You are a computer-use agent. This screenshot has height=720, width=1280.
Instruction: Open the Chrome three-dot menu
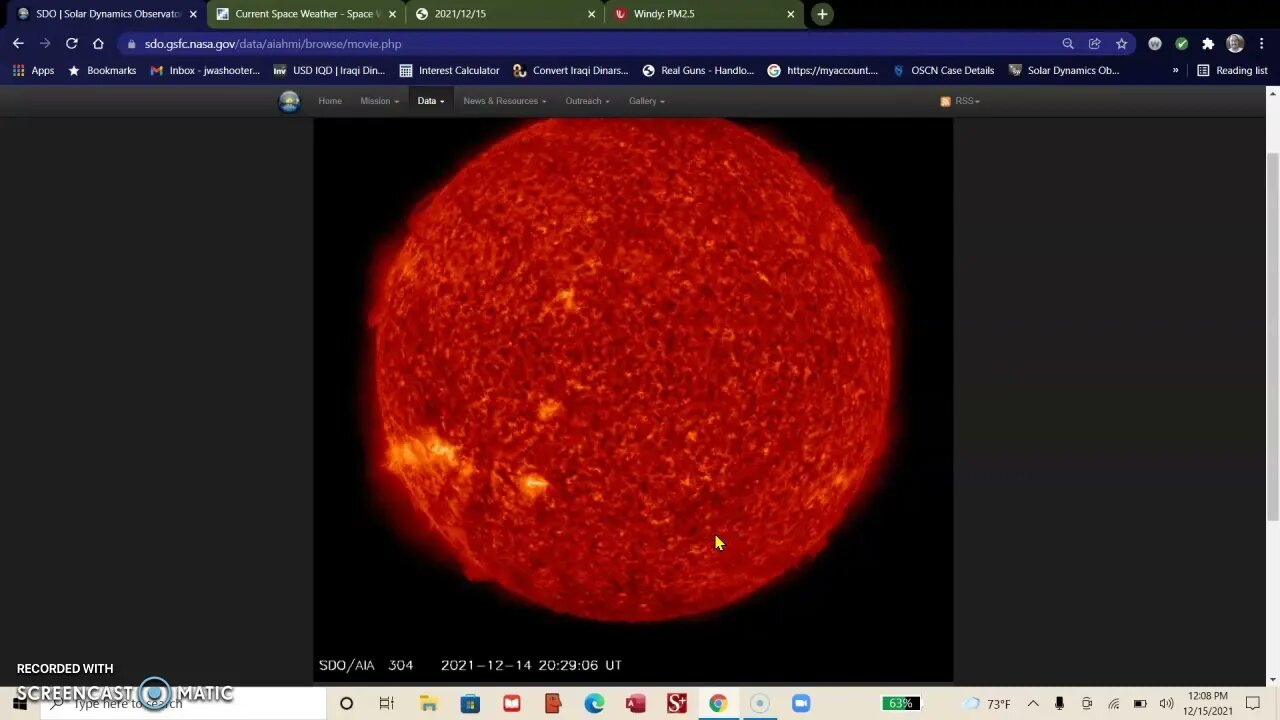(x=1261, y=44)
